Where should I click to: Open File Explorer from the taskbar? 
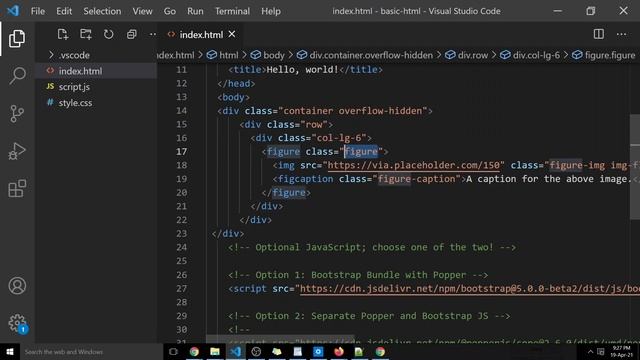pyautogui.click(x=215, y=351)
